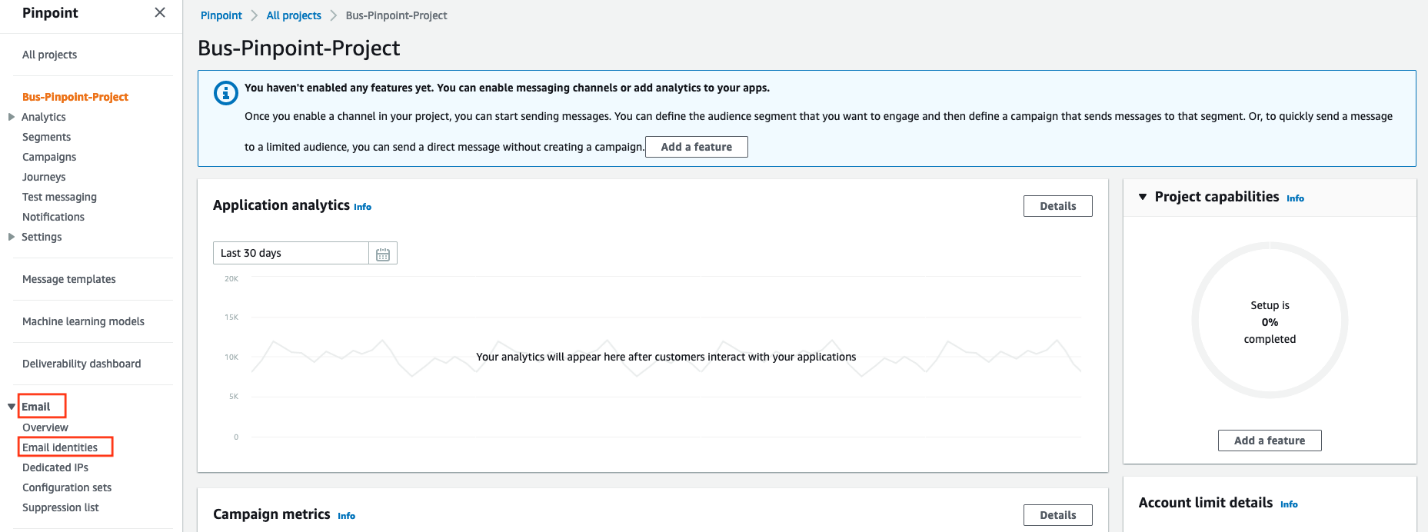The height and width of the screenshot is (532, 1428).
Task: Open the Last 30 days date range field
Action: [x=291, y=253]
